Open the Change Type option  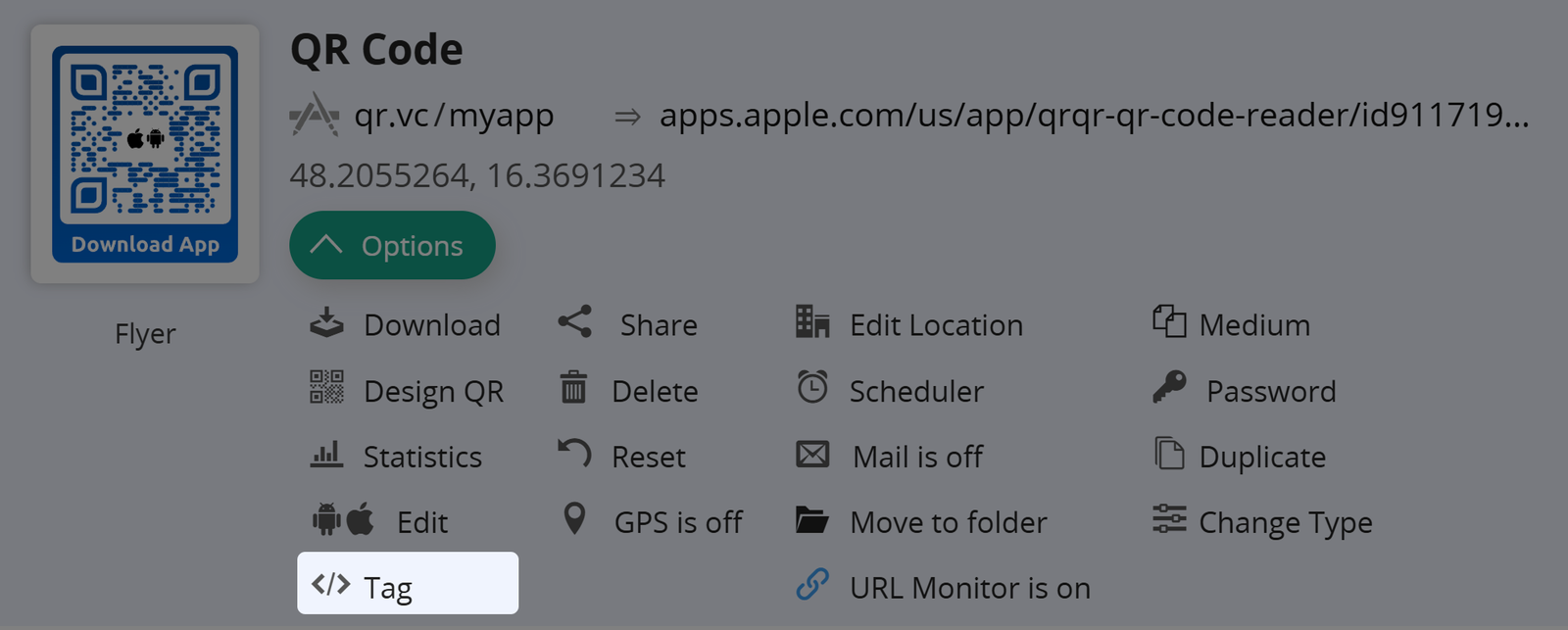[1284, 523]
